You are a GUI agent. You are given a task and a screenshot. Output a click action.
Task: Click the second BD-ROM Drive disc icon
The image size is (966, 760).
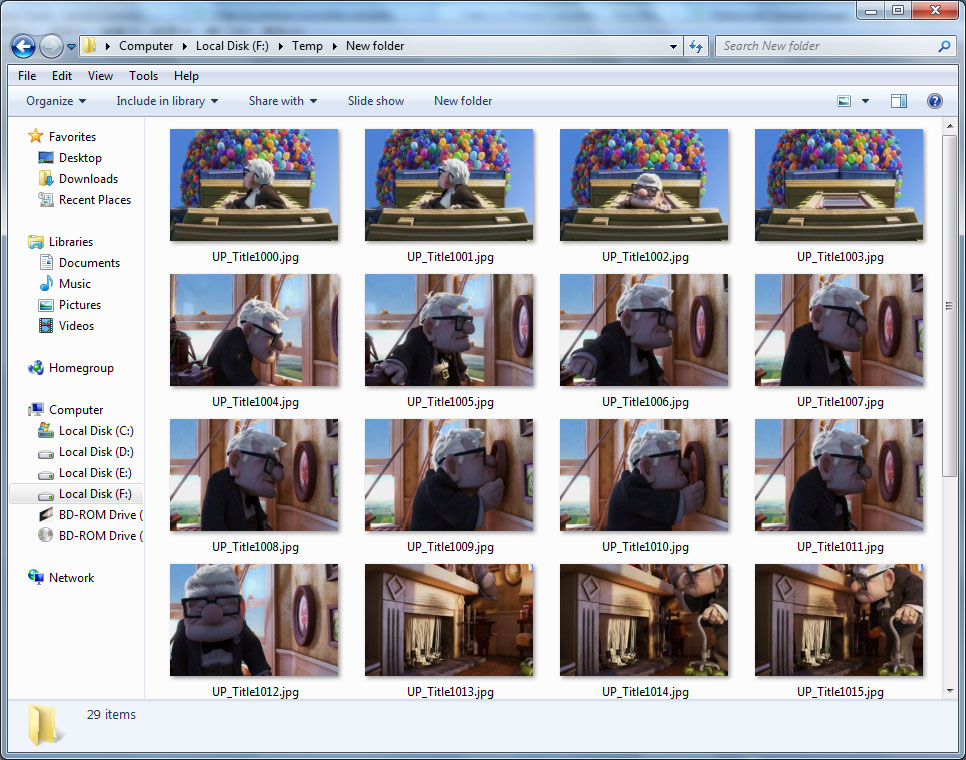[46, 535]
